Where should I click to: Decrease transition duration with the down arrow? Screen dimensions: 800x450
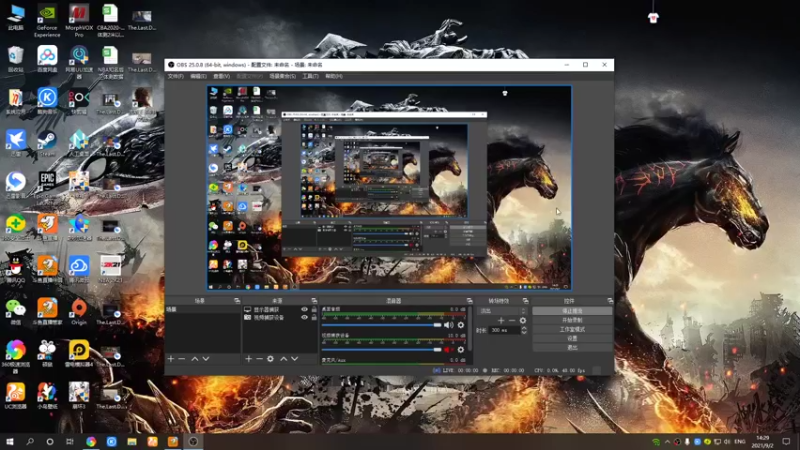pos(523,332)
